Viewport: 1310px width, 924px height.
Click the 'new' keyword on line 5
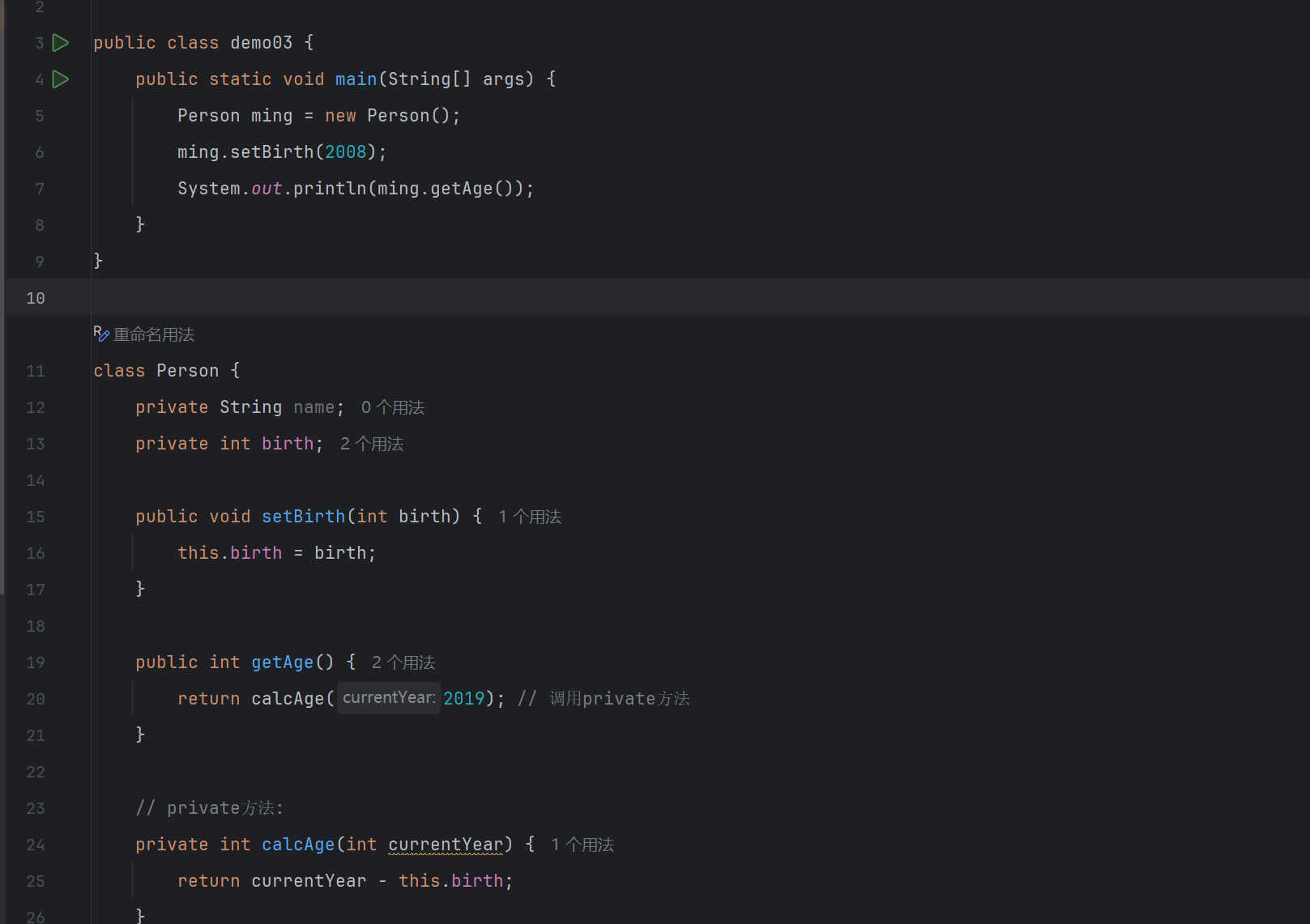pyautogui.click(x=340, y=116)
